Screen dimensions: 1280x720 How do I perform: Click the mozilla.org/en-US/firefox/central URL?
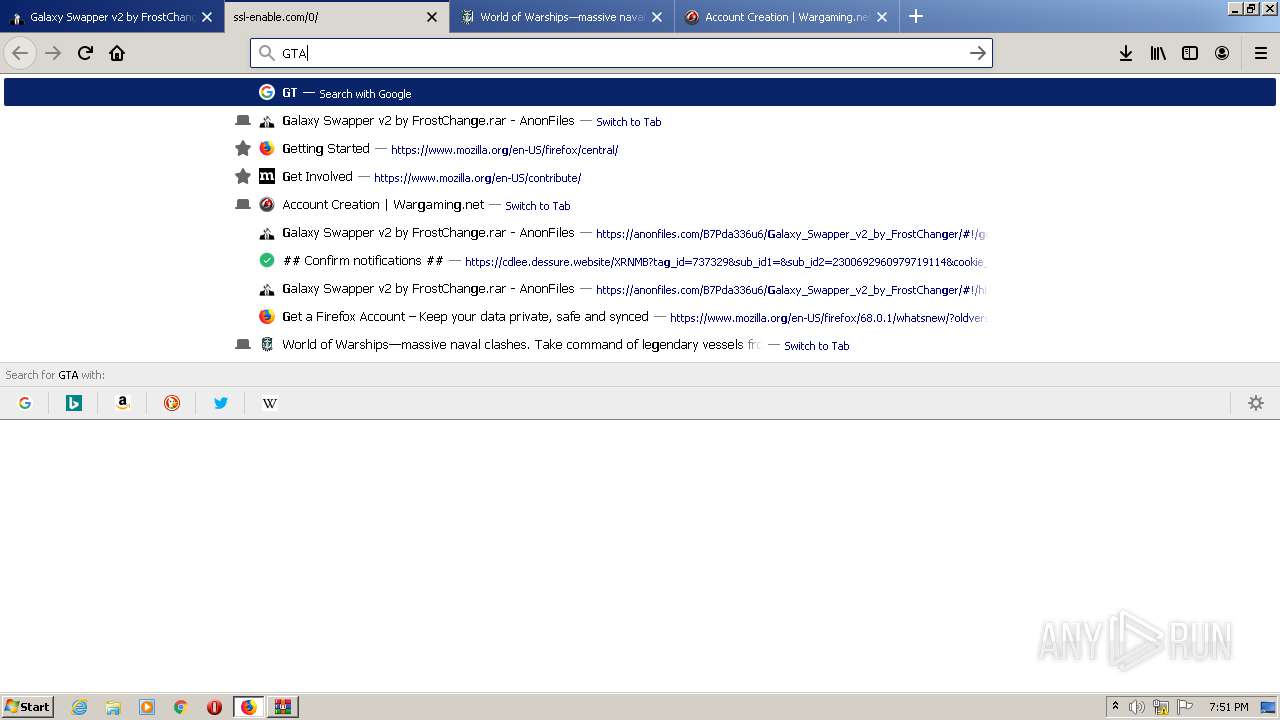504,150
